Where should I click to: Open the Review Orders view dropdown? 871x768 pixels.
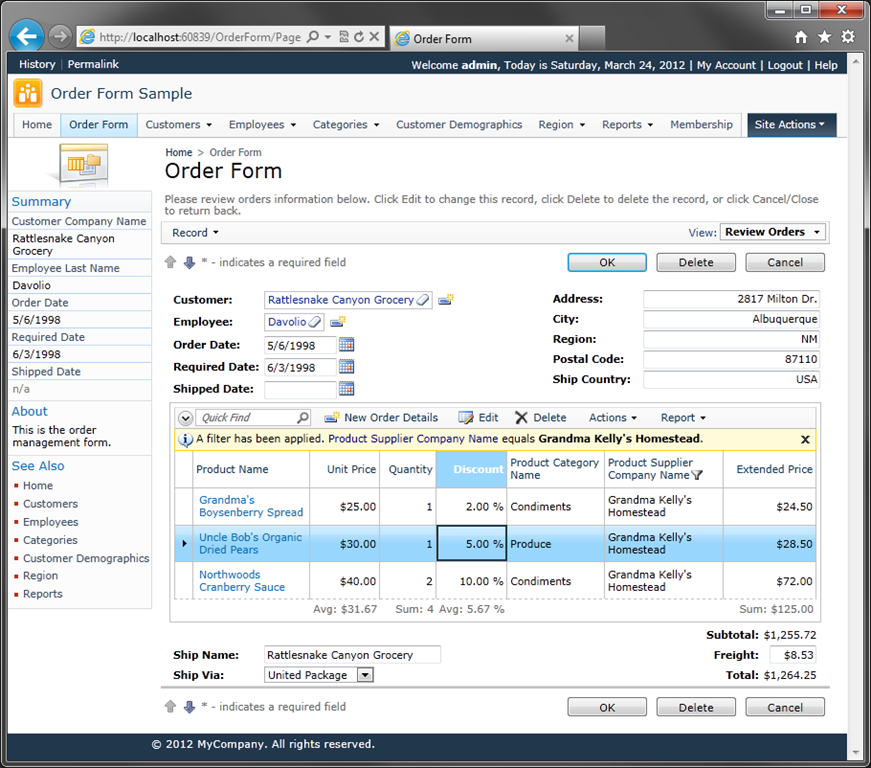point(772,232)
